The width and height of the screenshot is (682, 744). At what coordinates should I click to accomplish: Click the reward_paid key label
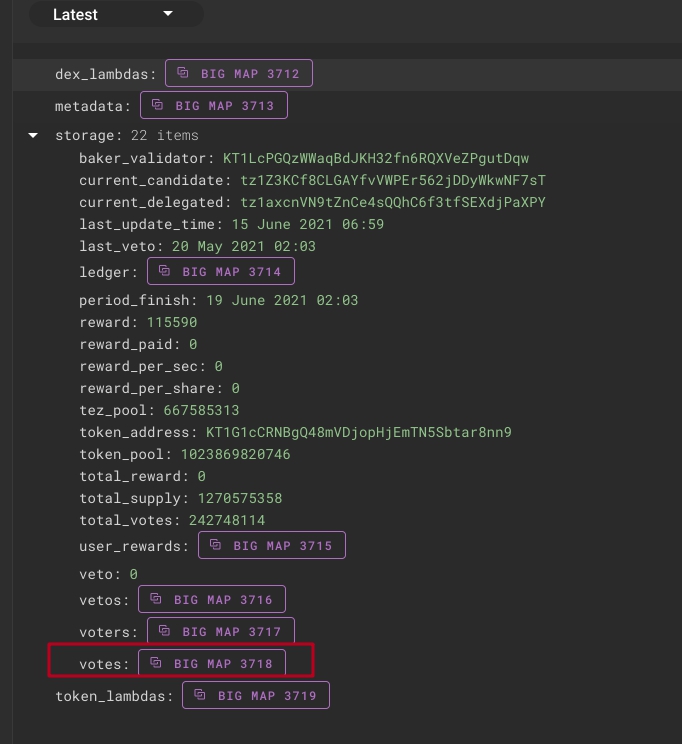[130, 344]
